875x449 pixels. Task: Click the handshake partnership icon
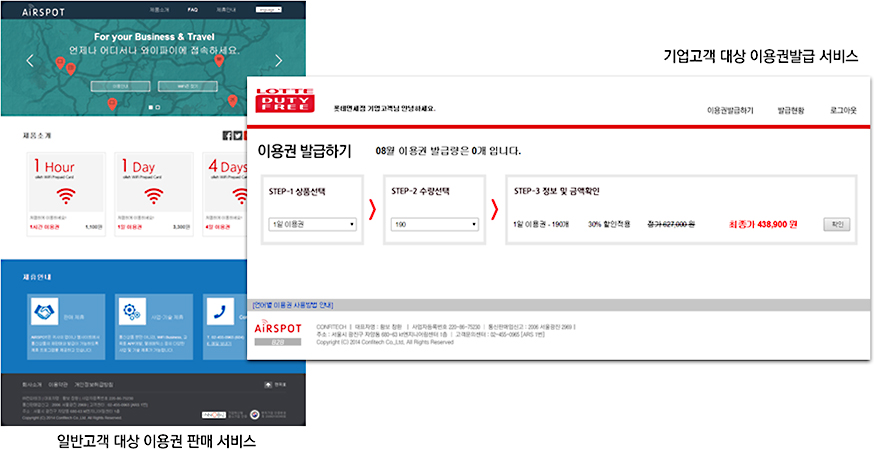coord(45,311)
